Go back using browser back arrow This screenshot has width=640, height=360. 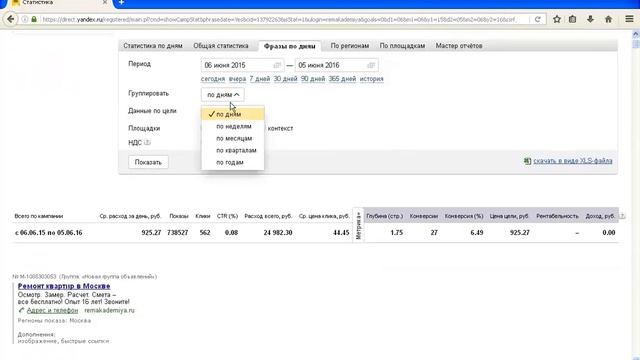(x=11, y=19)
